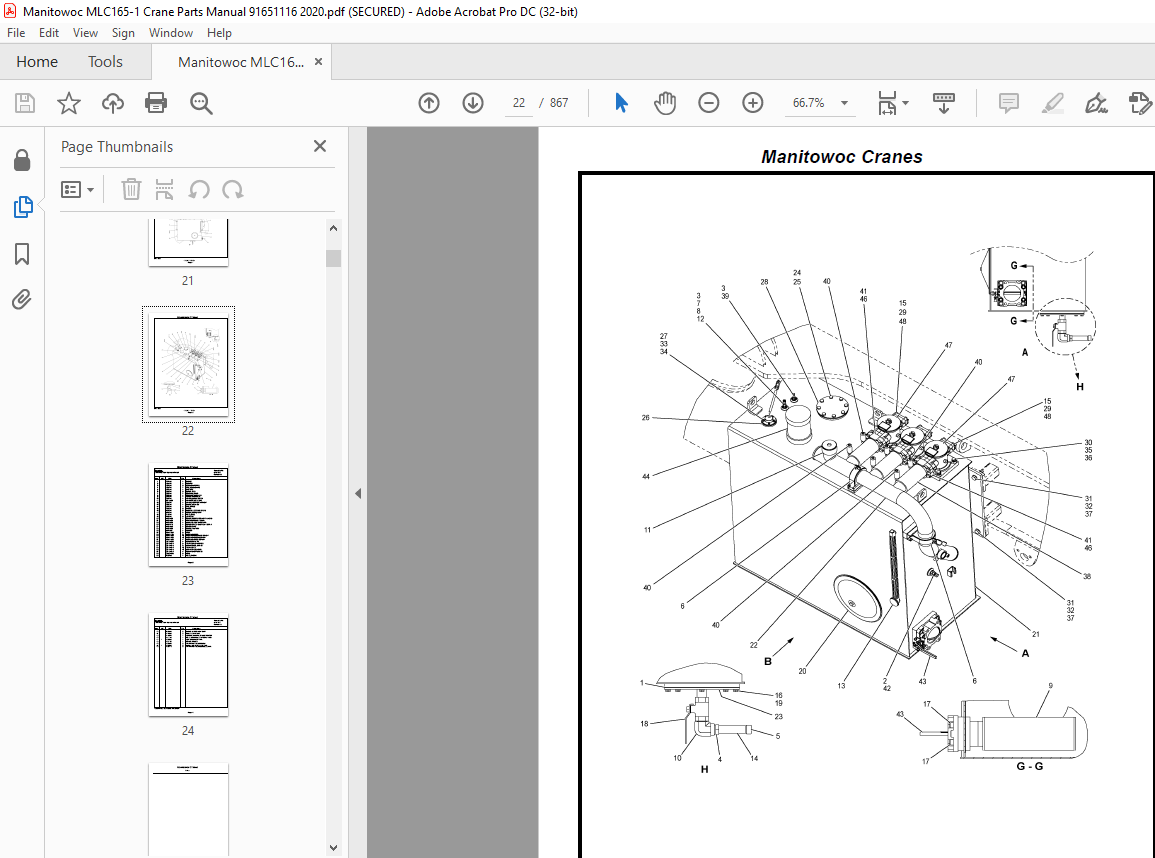Open the Edit menu
The width and height of the screenshot is (1155, 858).
[x=49, y=33]
